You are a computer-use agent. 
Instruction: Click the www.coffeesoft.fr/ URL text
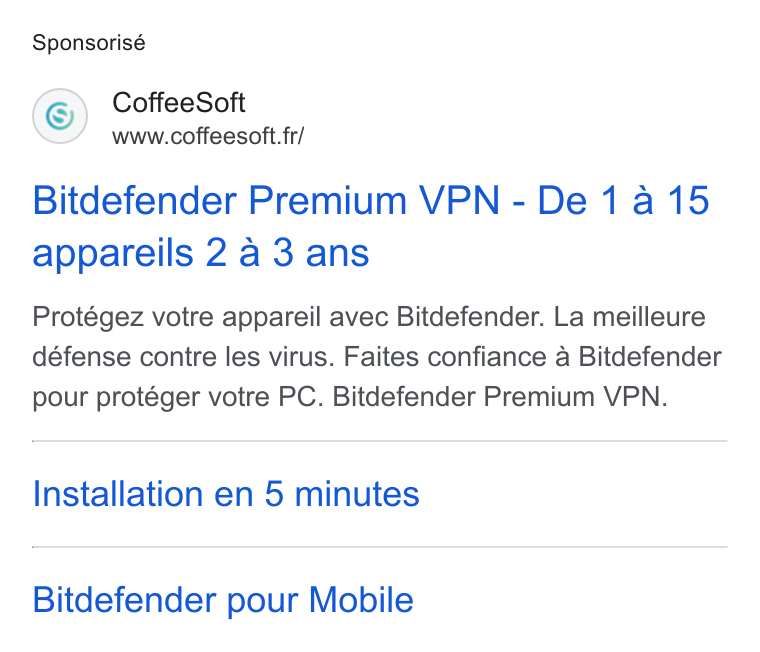click(x=208, y=136)
